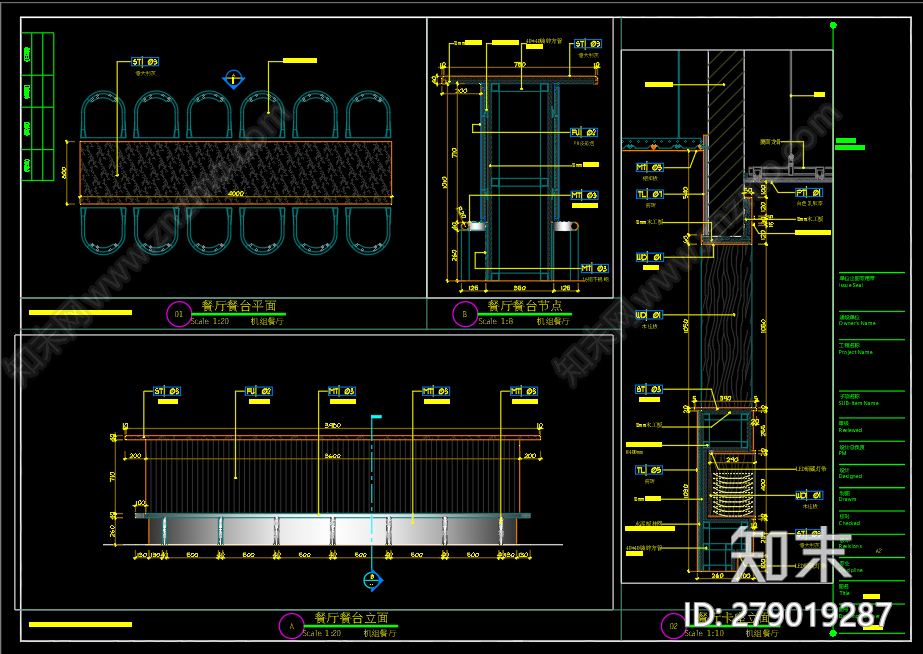Select the magenta circle marker labeled 02

673,627
